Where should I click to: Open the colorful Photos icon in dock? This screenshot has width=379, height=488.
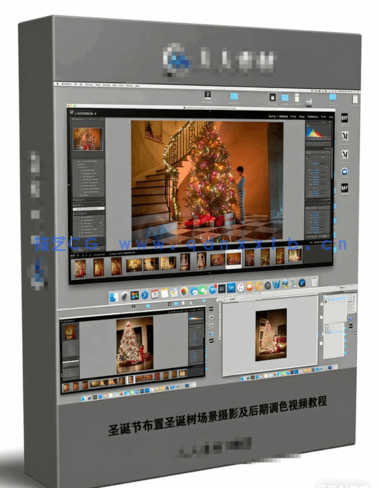[x=184, y=291]
